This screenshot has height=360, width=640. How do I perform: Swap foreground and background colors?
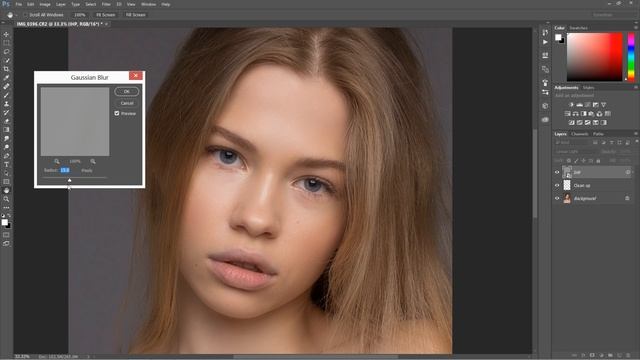tap(9, 216)
